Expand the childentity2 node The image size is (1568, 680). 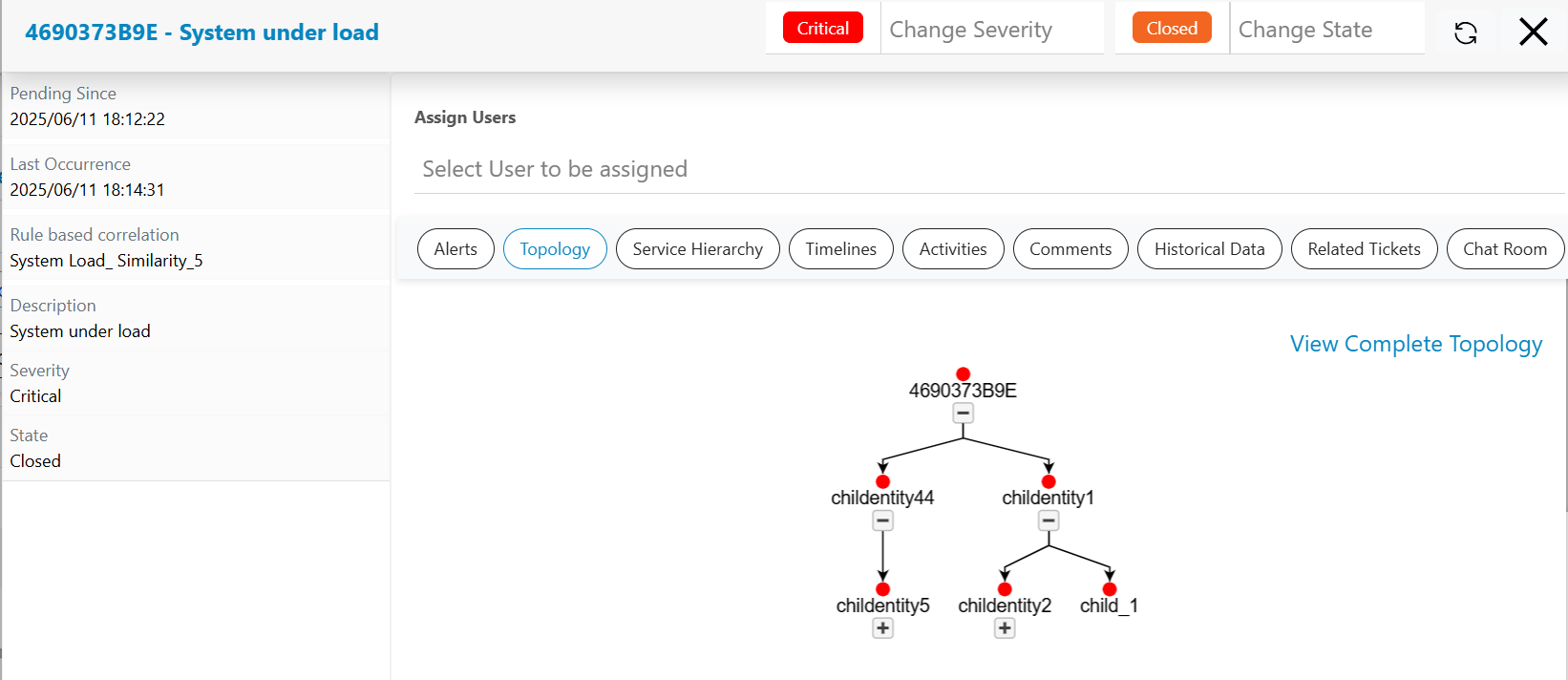(x=1005, y=628)
